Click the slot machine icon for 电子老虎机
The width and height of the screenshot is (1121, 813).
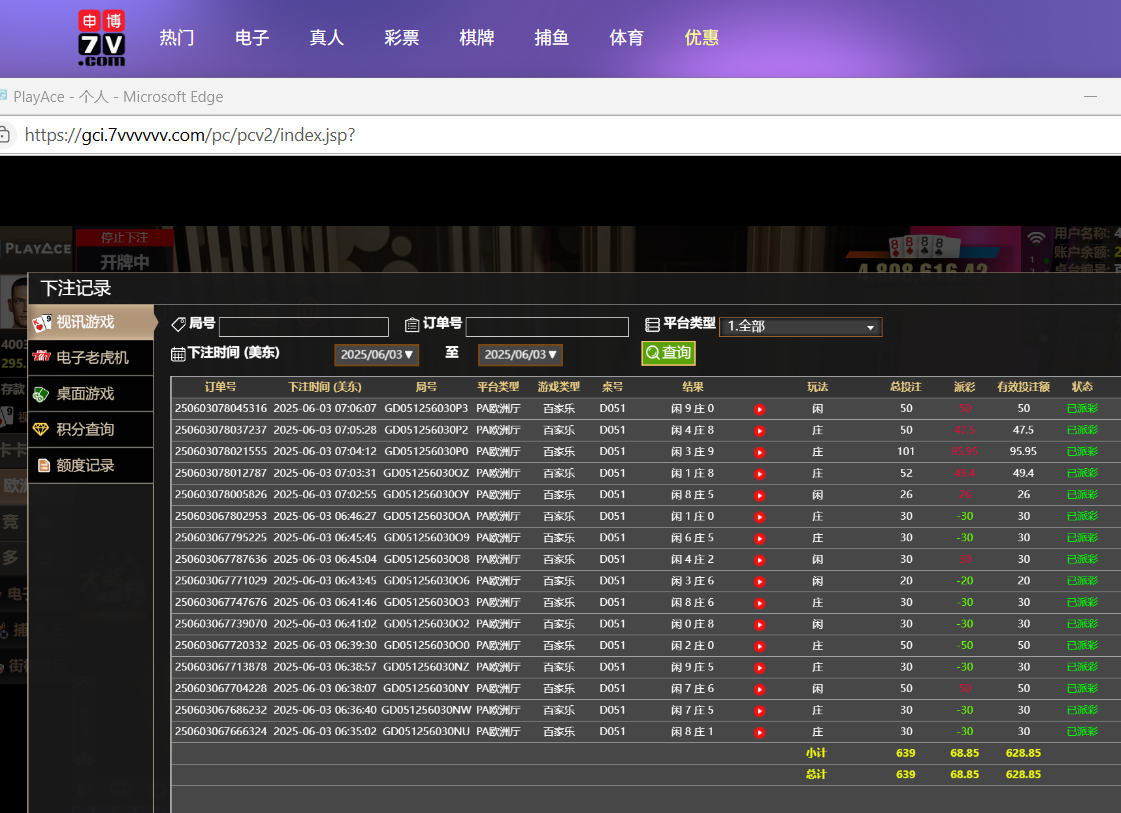coord(41,357)
